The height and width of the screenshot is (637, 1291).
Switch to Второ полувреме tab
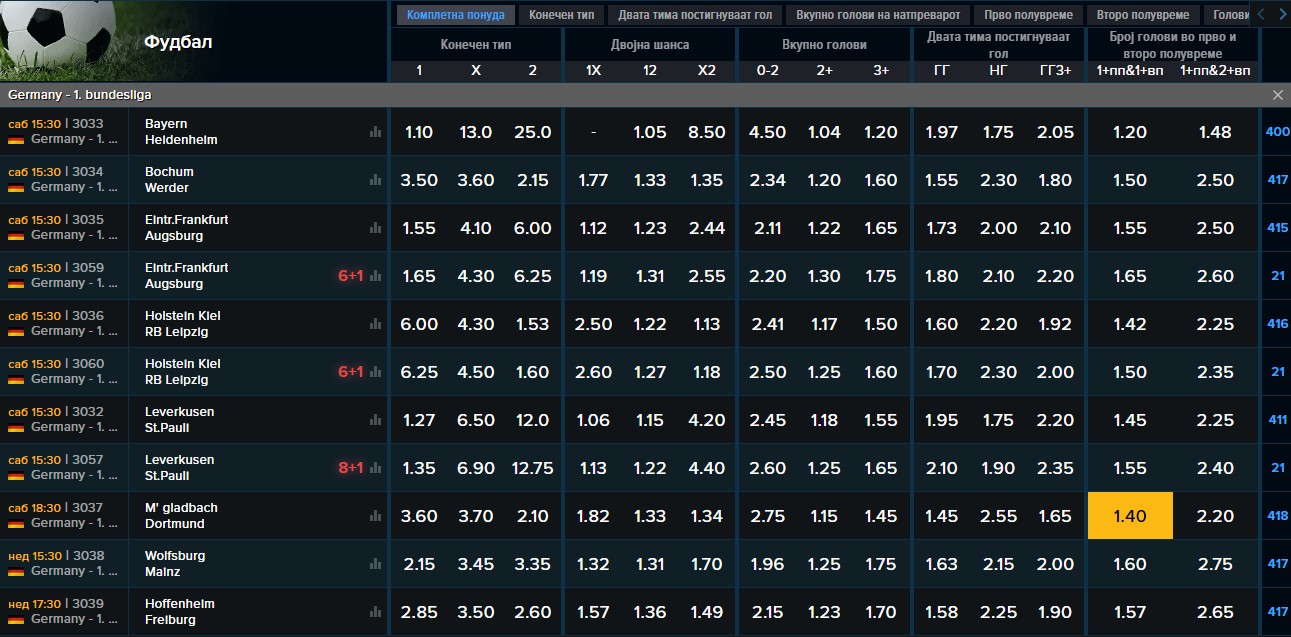click(1143, 15)
